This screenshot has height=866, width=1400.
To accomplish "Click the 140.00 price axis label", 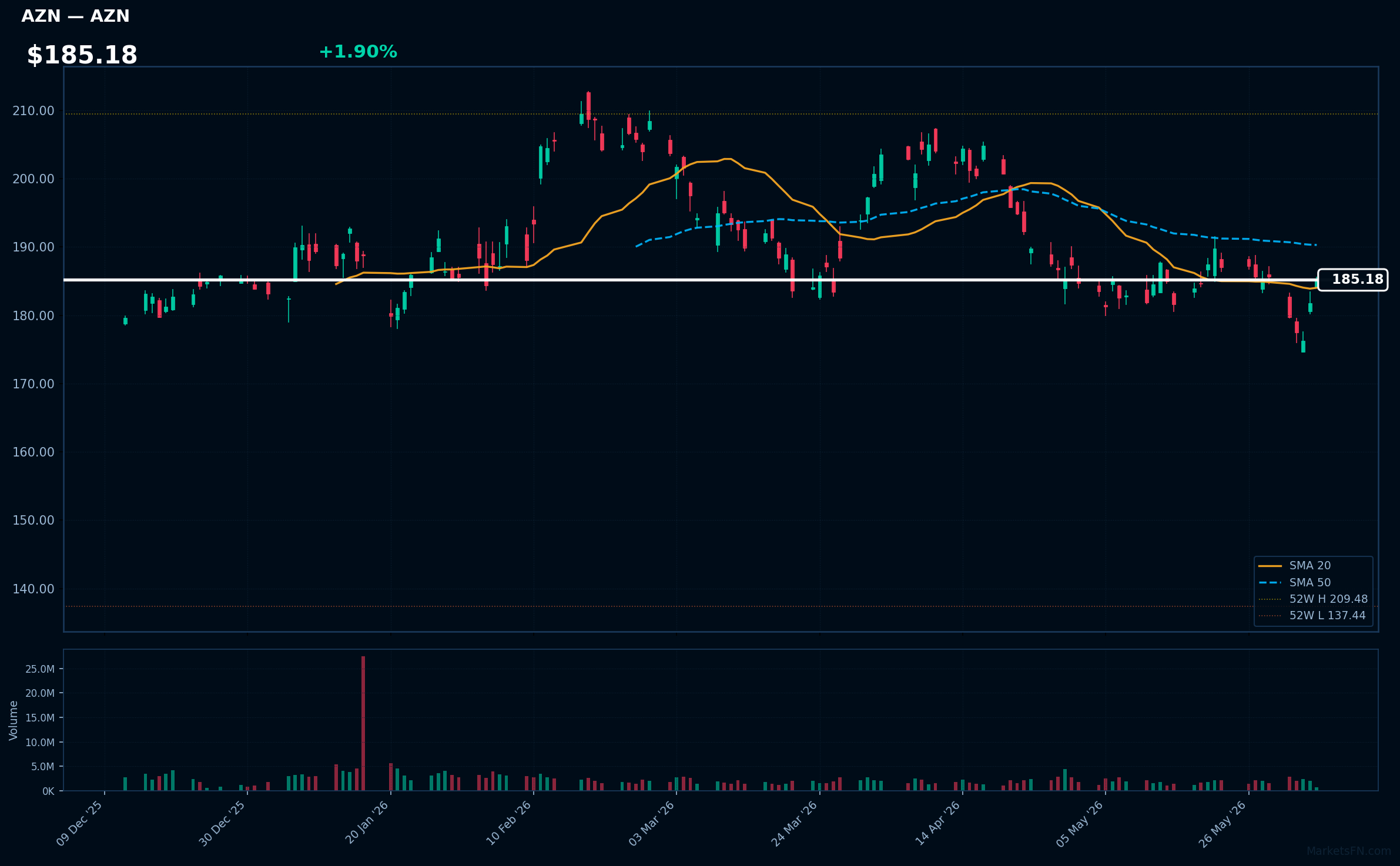I will (34, 589).
